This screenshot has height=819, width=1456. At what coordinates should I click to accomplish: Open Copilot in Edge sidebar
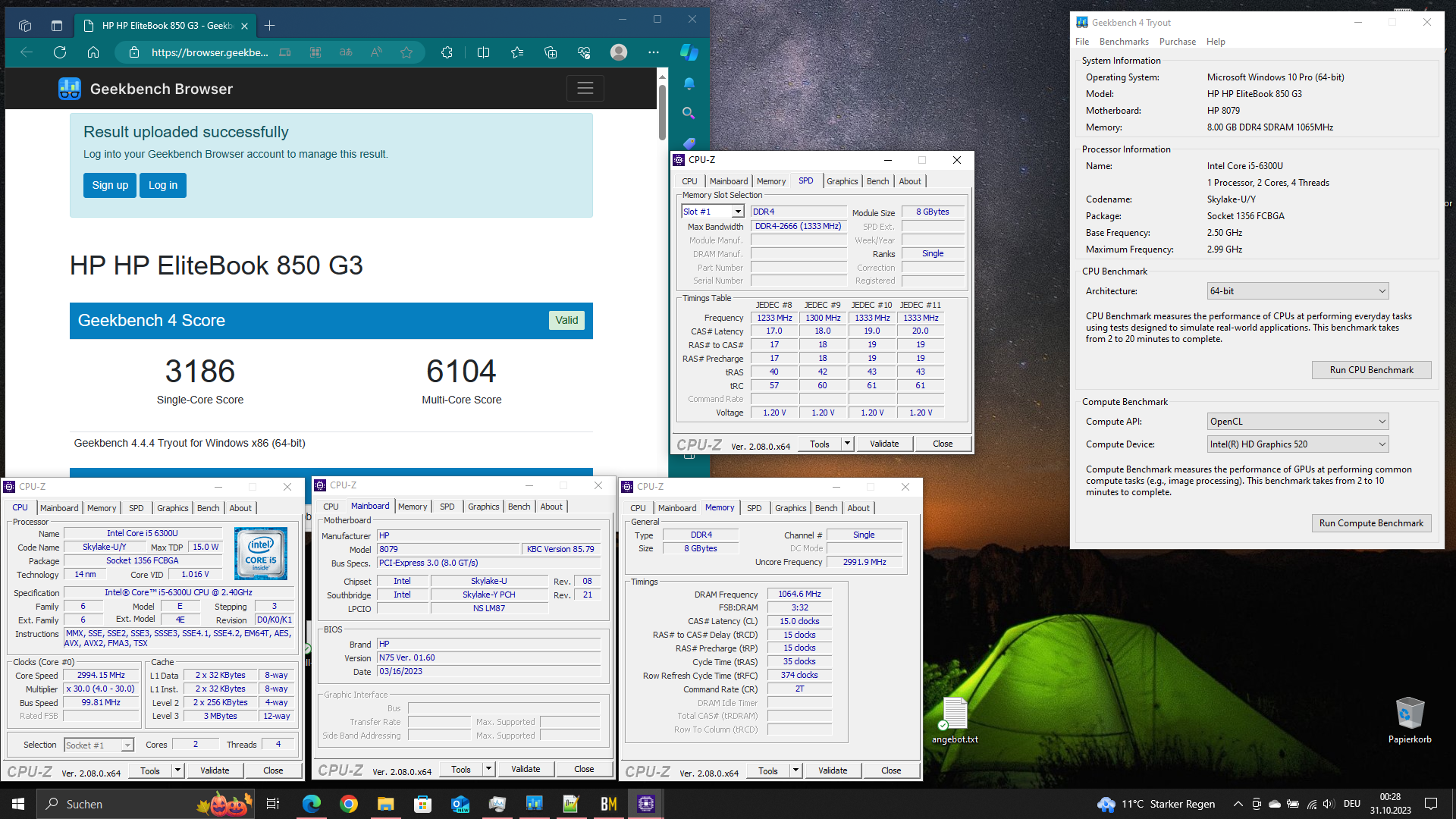point(689,52)
